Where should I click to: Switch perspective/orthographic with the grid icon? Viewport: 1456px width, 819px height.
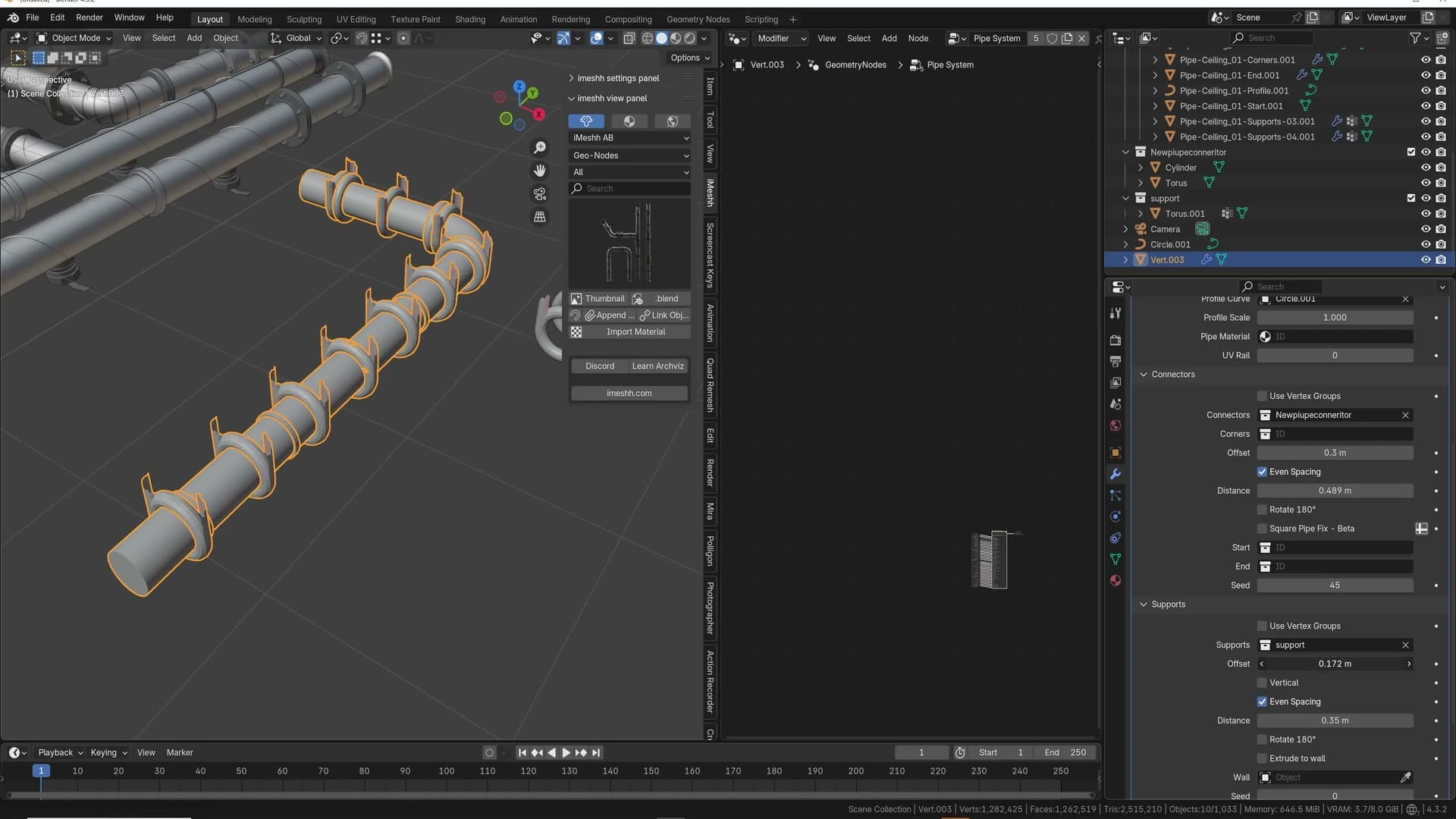pos(540,217)
